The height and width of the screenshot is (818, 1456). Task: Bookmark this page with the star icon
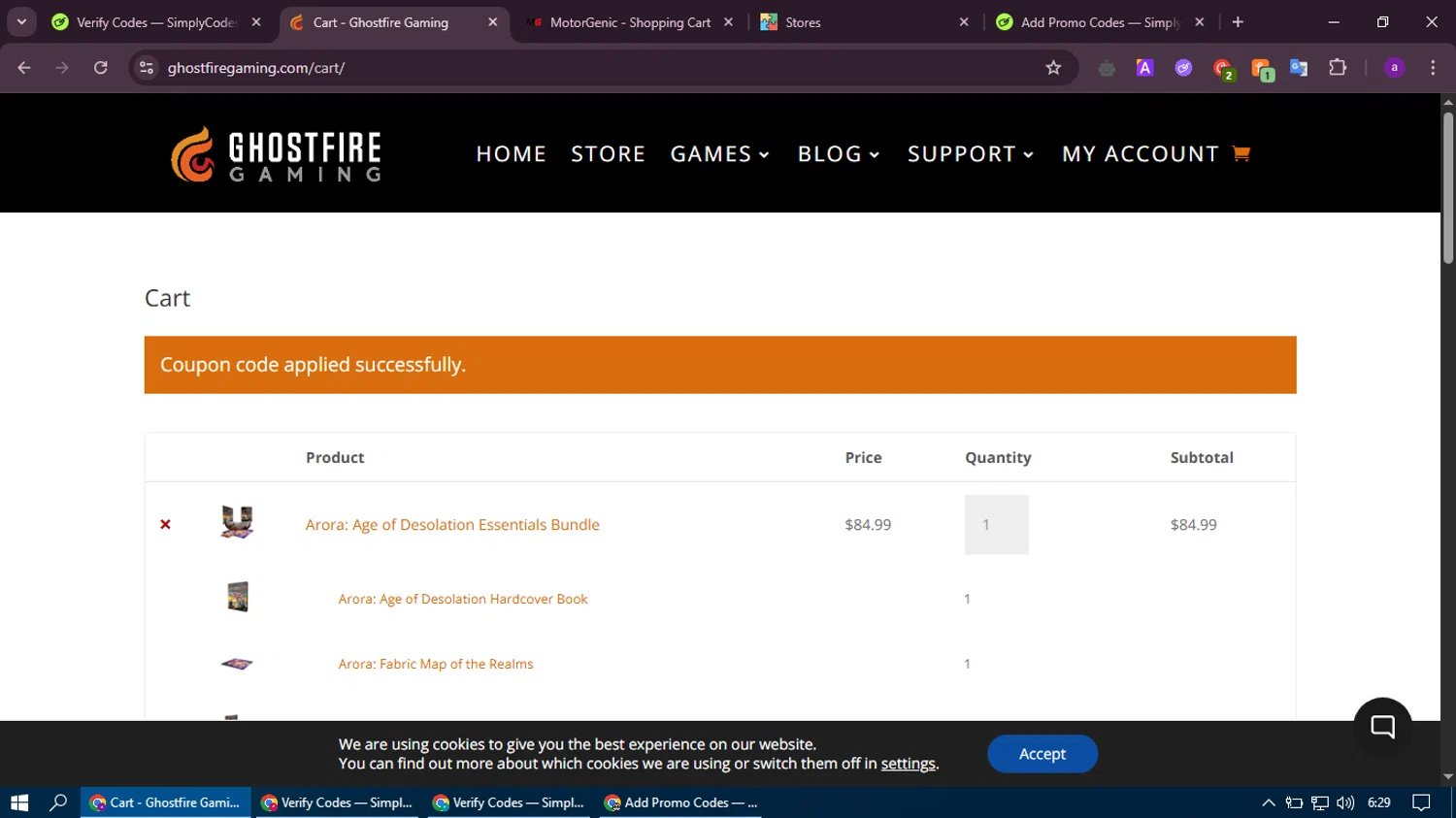click(1053, 68)
